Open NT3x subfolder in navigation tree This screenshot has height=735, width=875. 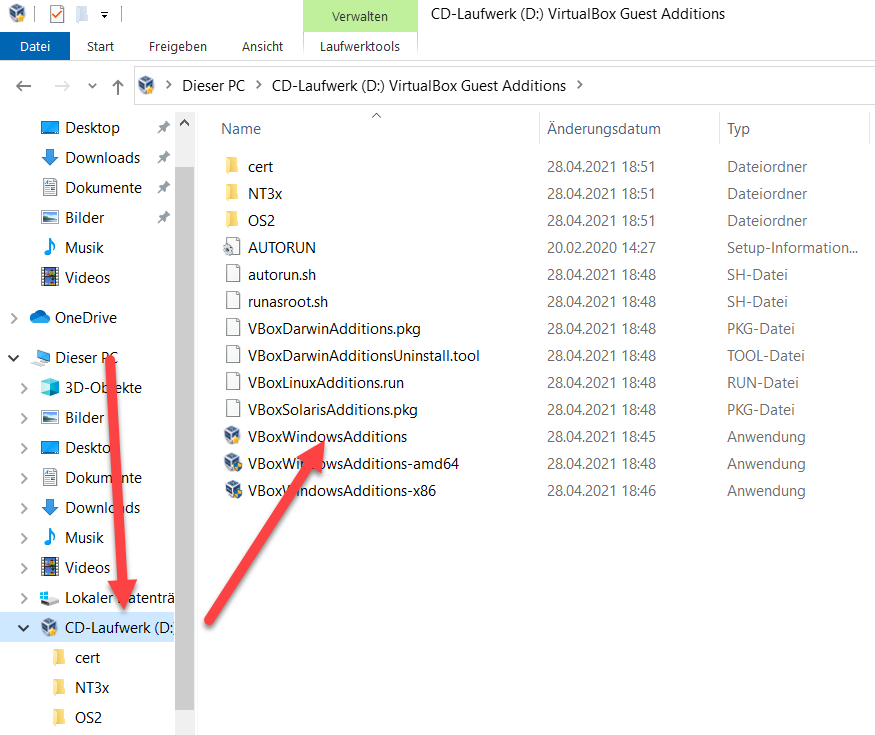coord(92,688)
